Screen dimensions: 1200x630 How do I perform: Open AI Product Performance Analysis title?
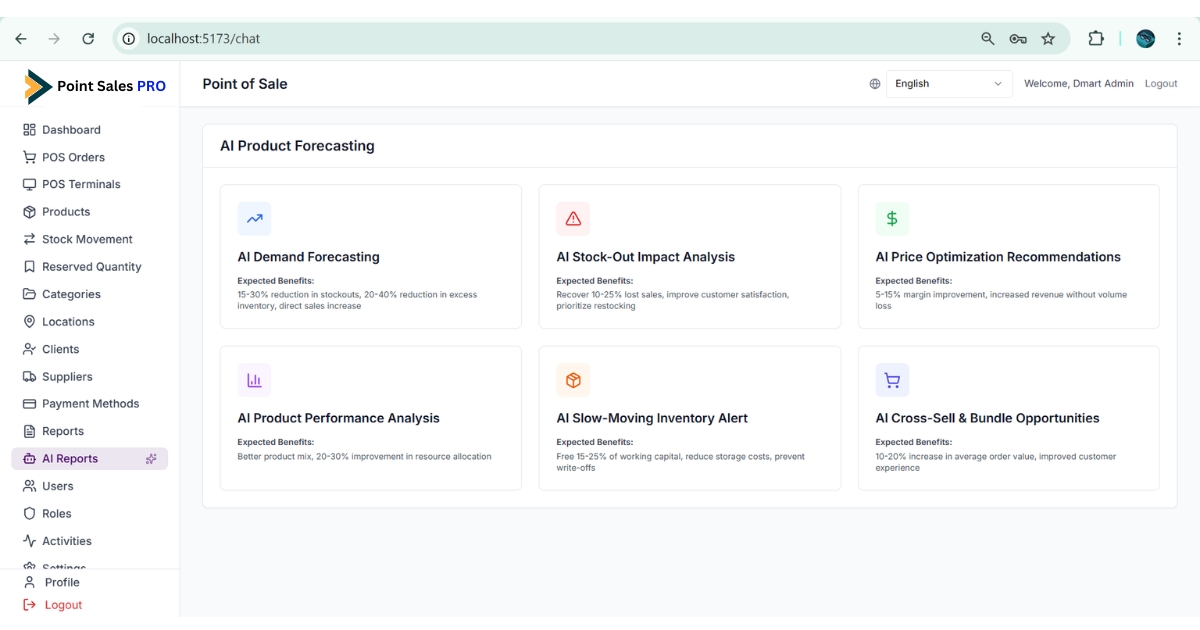(x=338, y=418)
